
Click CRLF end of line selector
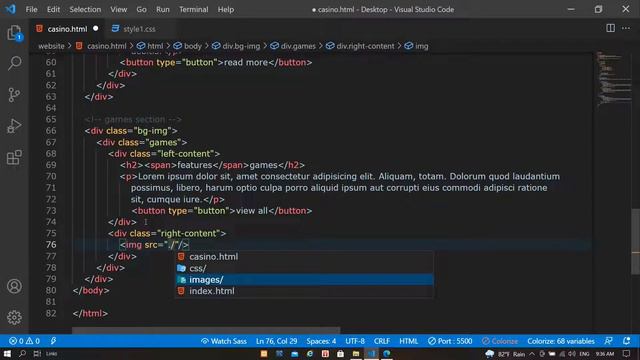pos(381,341)
